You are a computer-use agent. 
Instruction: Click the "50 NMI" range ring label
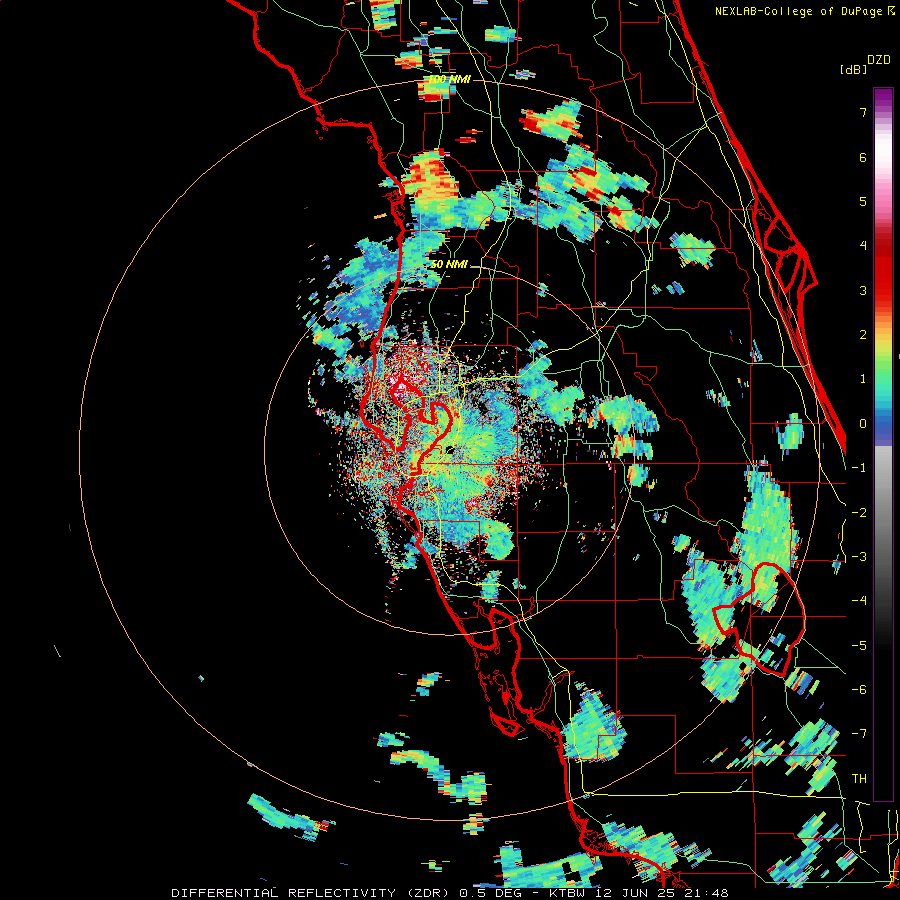449,265
